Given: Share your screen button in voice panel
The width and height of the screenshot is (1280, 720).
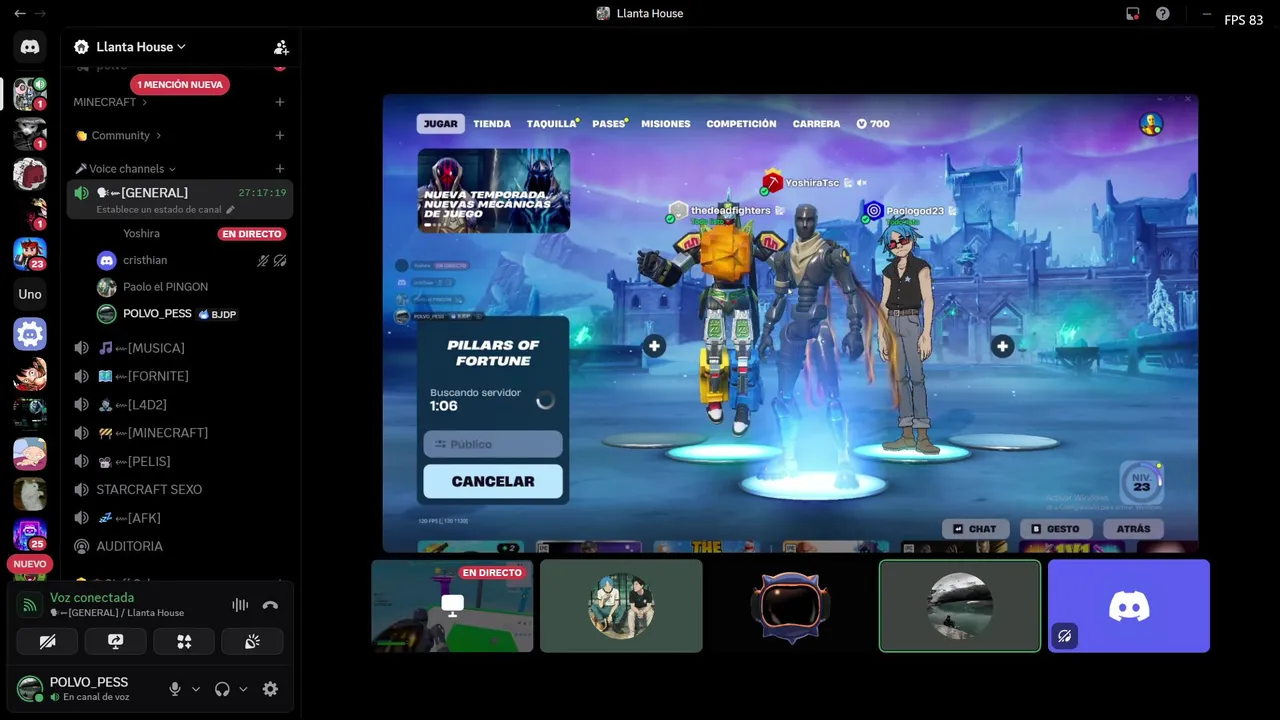Looking at the screenshot, I should (x=115, y=642).
